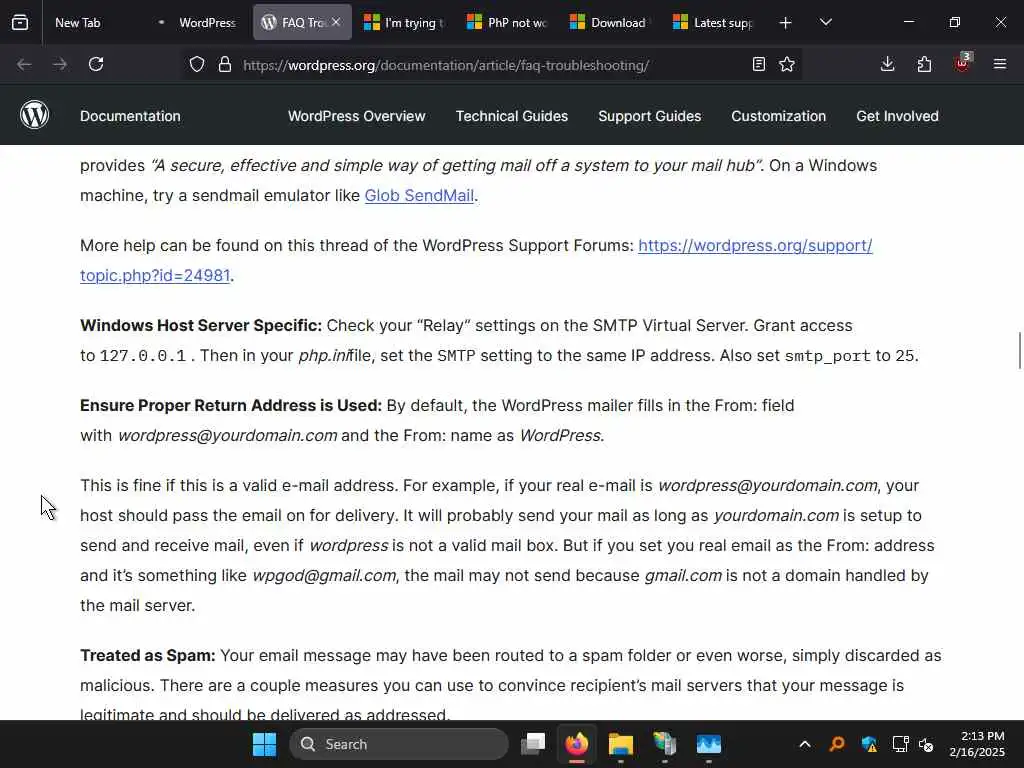Viewport: 1024px width, 768px height.
Task: Toggle reader view icon in address bar
Action: coord(758,64)
